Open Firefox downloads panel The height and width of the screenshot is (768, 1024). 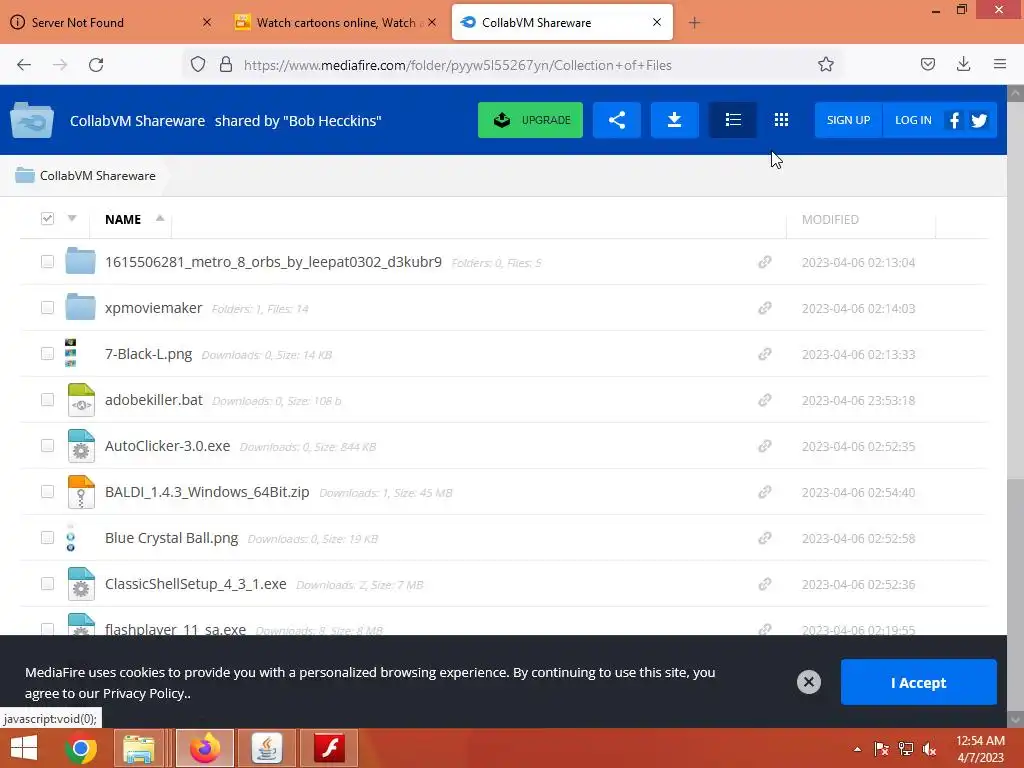(x=963, y=64)
